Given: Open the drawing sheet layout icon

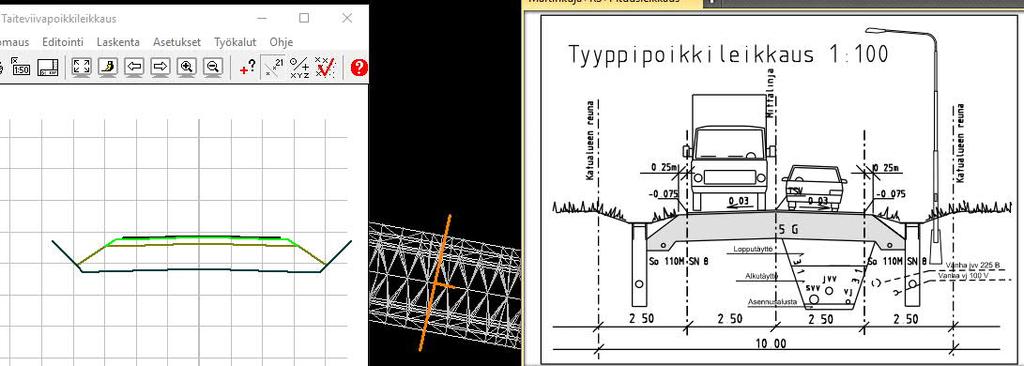Looking at the screenshot, I should tap(48, 67).
